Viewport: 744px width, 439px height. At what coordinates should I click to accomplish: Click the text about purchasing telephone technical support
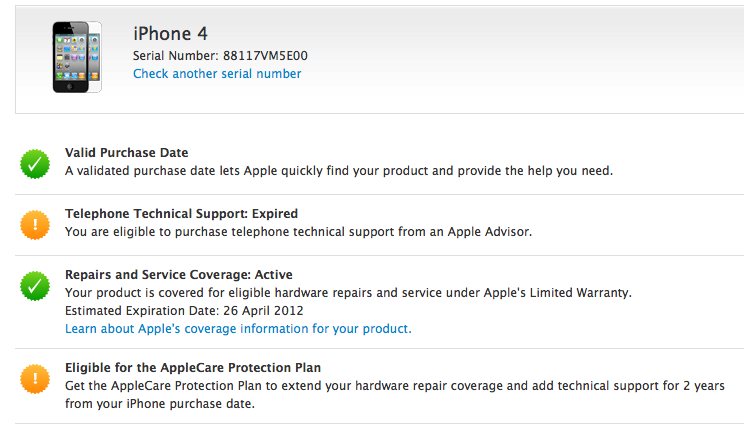pos(298,232)
